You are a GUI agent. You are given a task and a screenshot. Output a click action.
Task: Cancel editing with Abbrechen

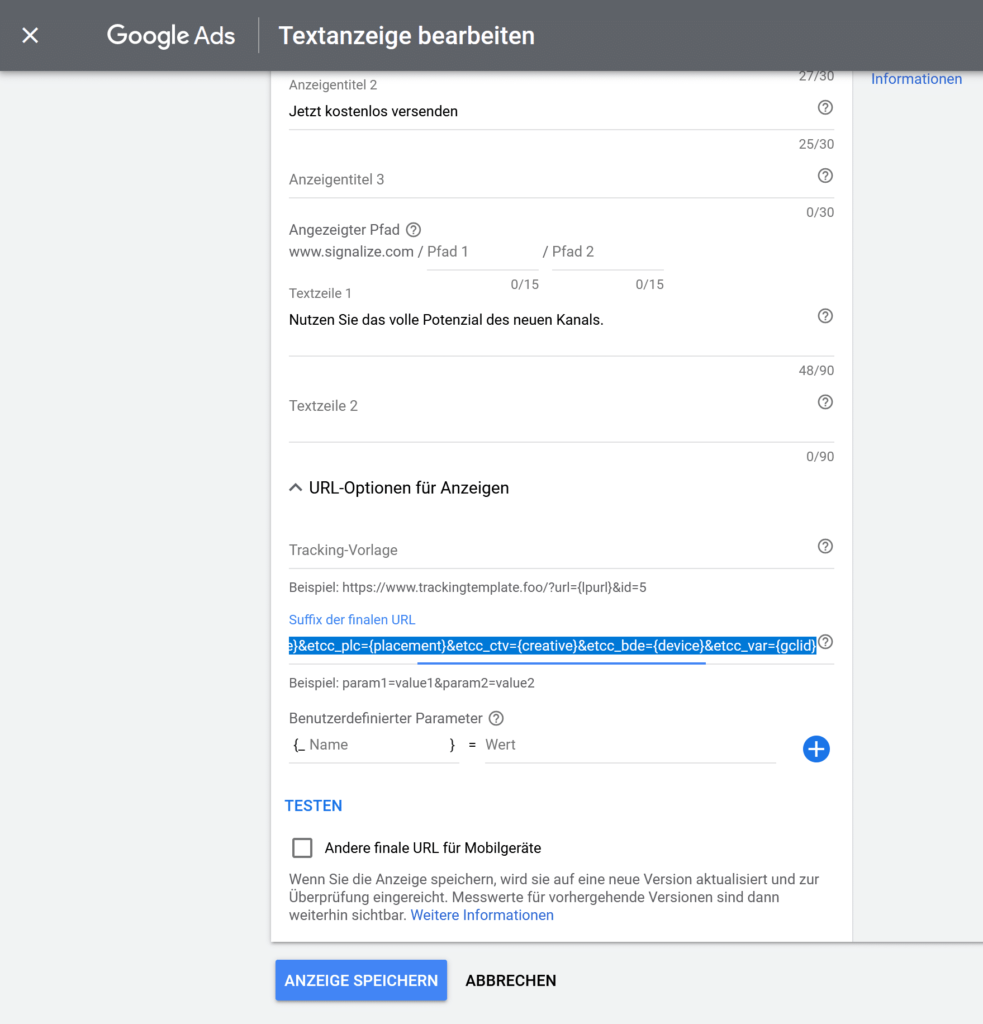point(511,980)
